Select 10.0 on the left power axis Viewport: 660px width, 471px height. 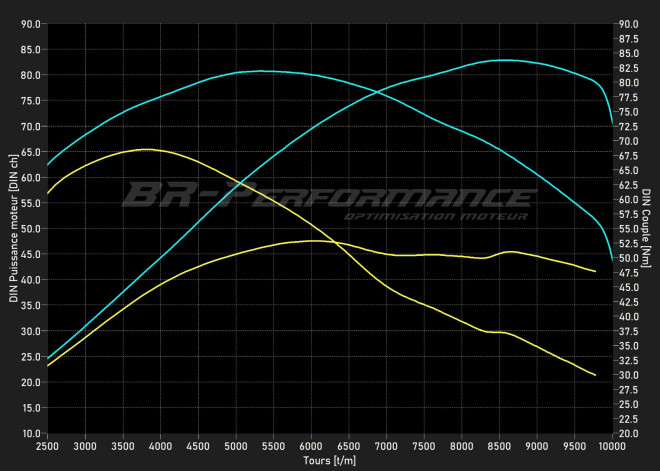coord(30,434)
